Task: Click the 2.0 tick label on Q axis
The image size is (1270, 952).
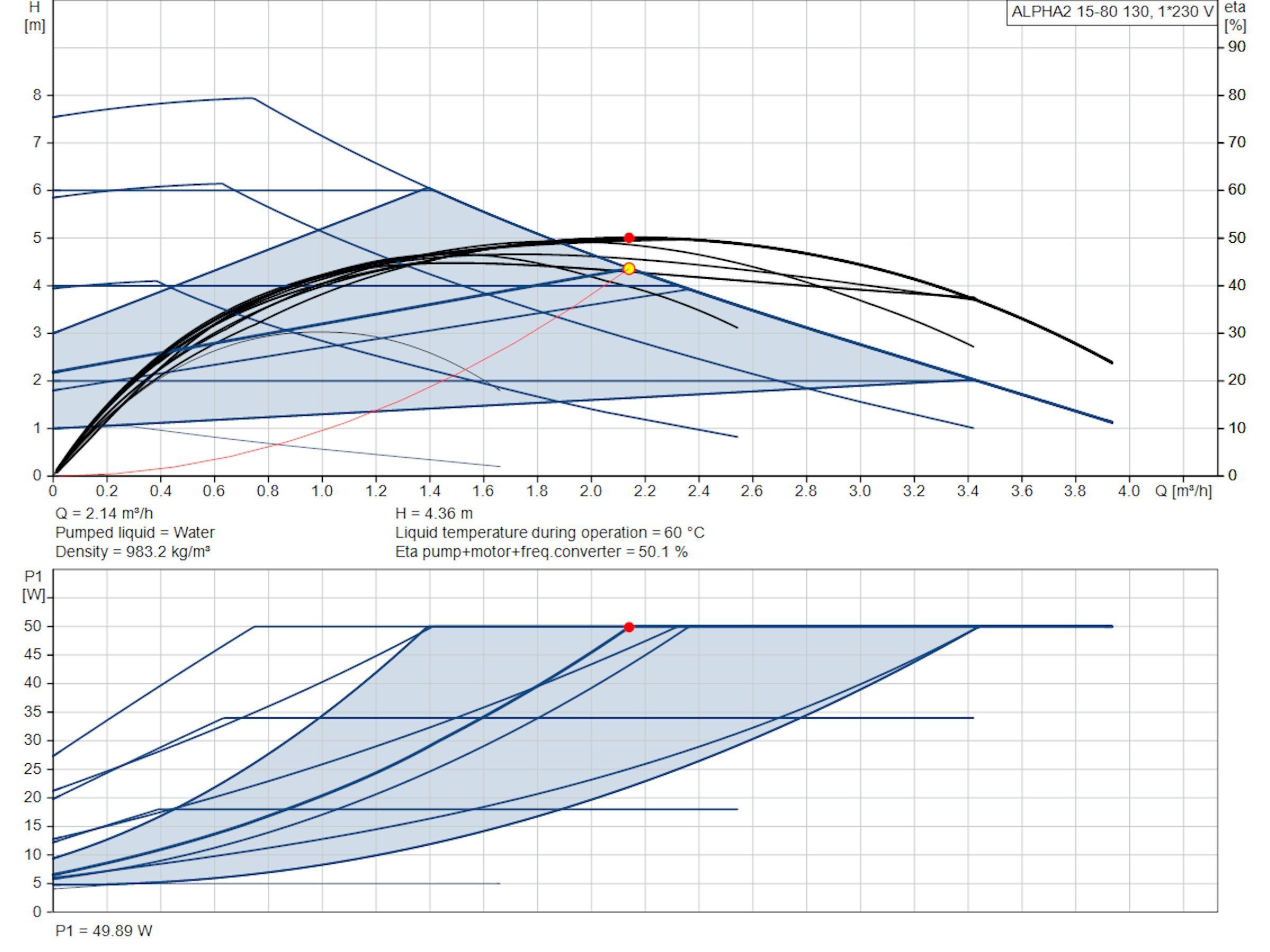Action: [x=591, y=491]
